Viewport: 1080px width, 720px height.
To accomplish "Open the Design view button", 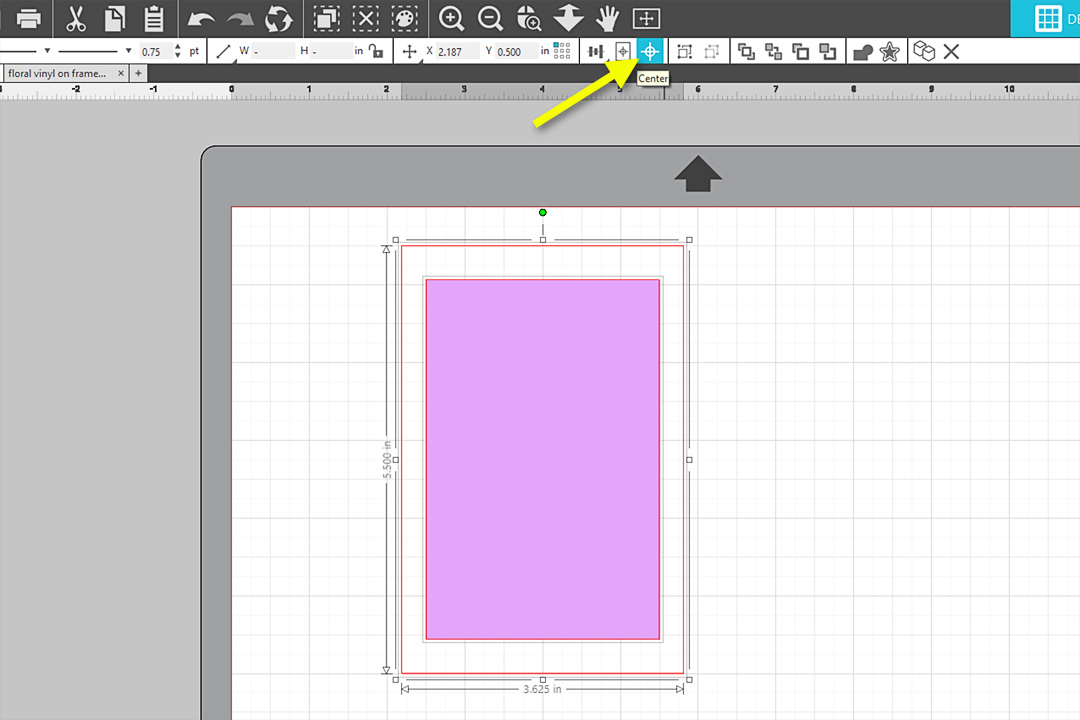I will coord(1046,18).
